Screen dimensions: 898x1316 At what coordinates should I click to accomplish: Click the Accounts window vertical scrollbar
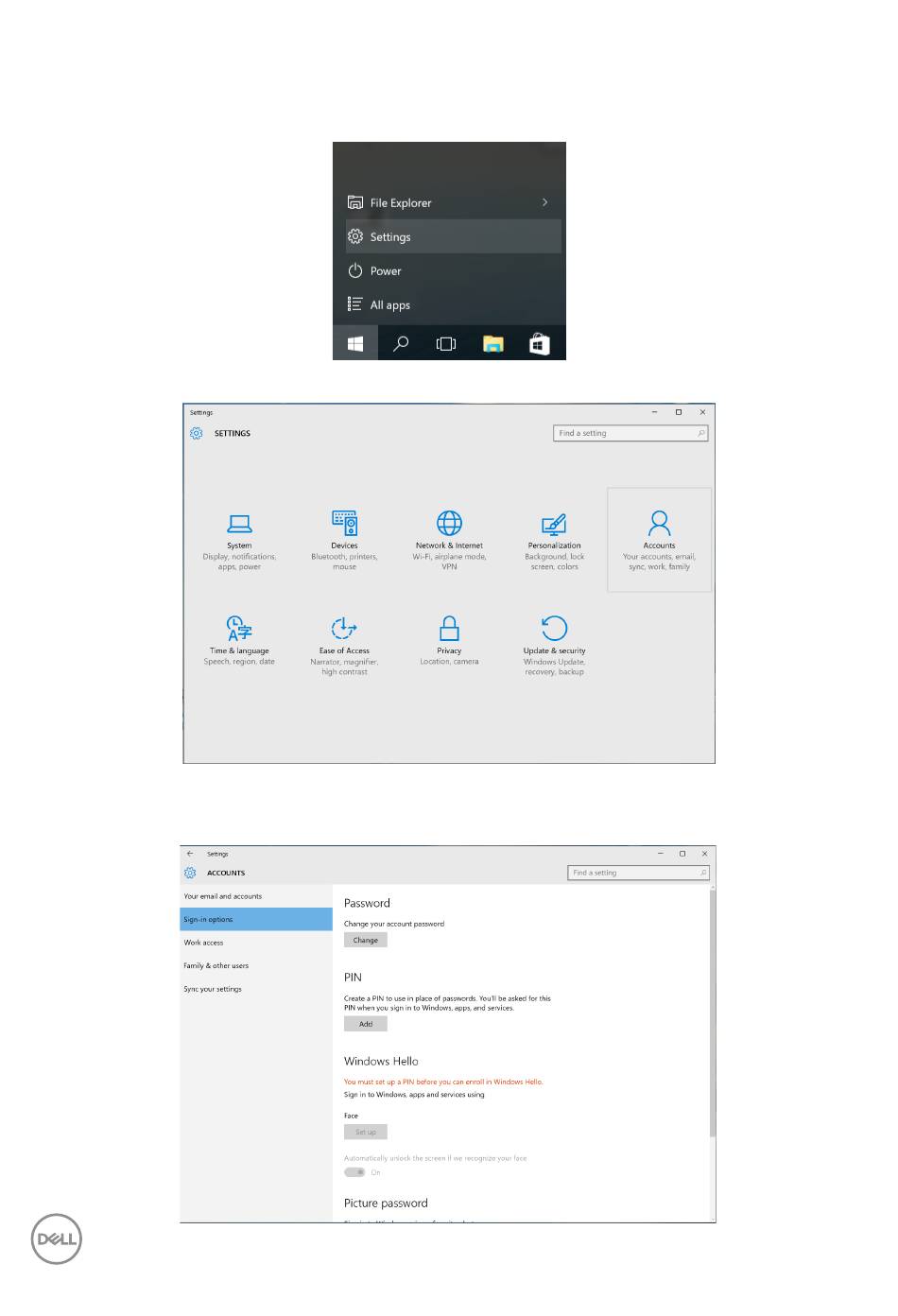pos(713,1012)
